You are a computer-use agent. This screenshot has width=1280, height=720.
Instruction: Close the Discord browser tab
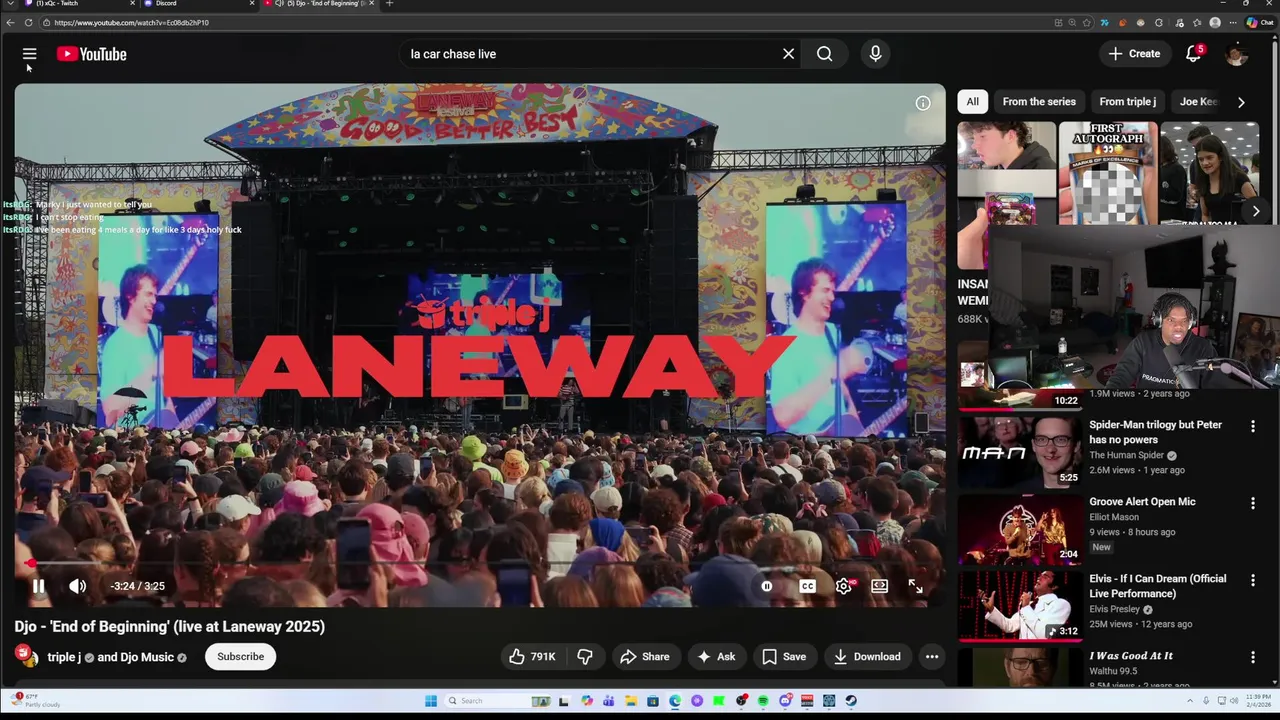point(251,4)
